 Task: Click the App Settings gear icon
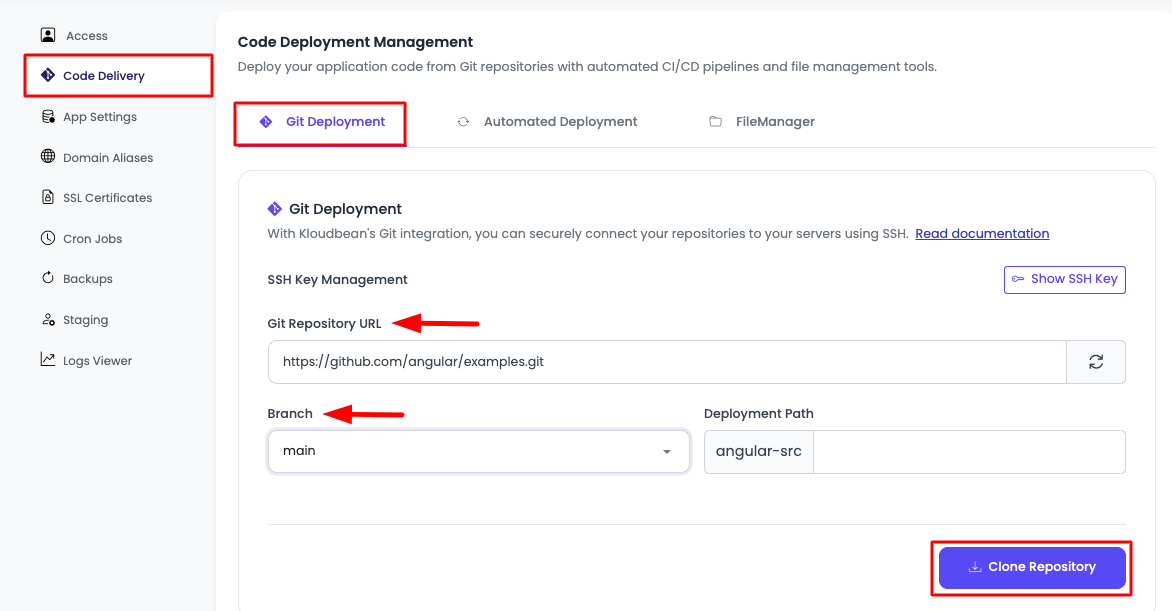[47, 116]
